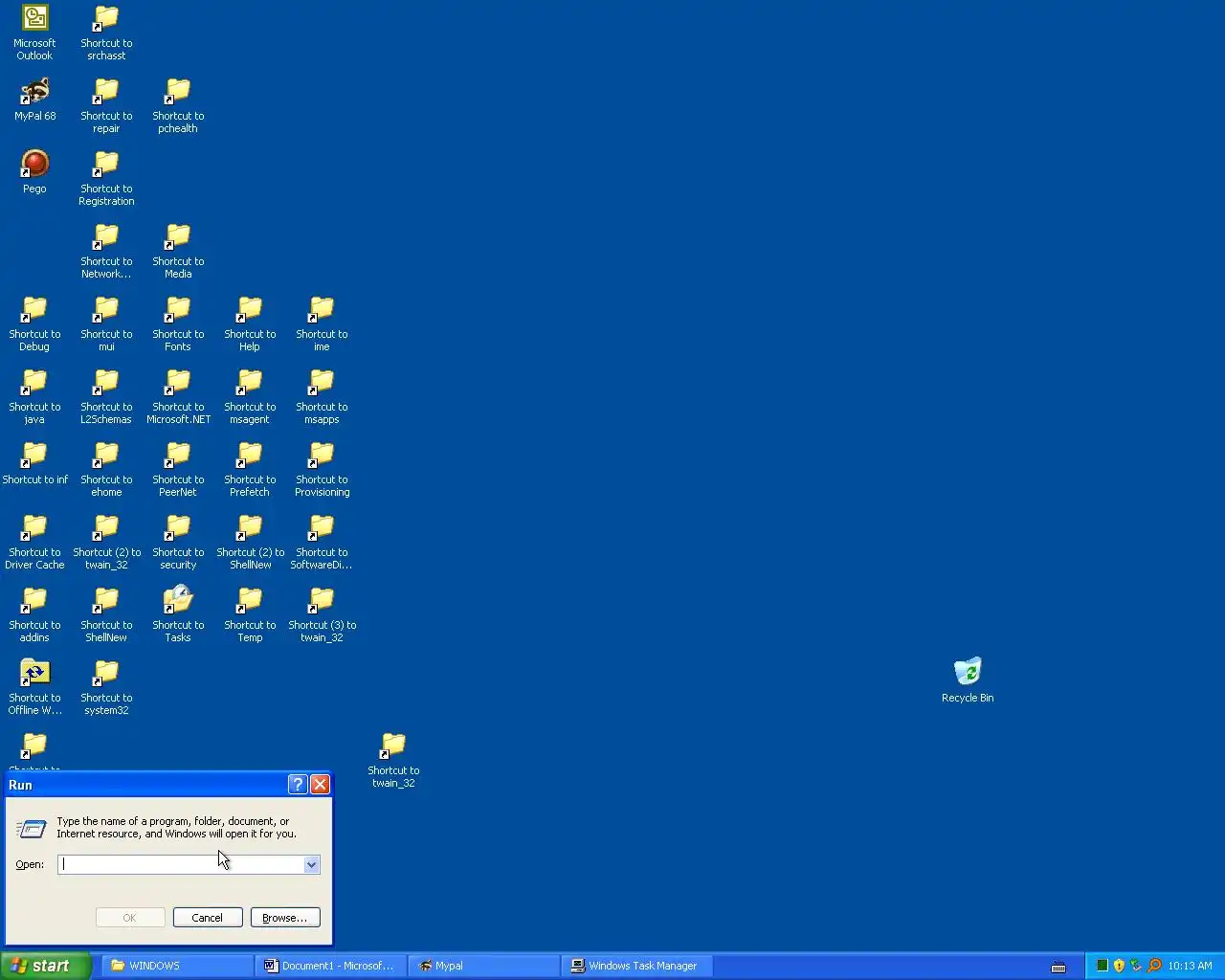Select Shortcut to system32 folder
The image size is (1225, 980).
(106, 687)
